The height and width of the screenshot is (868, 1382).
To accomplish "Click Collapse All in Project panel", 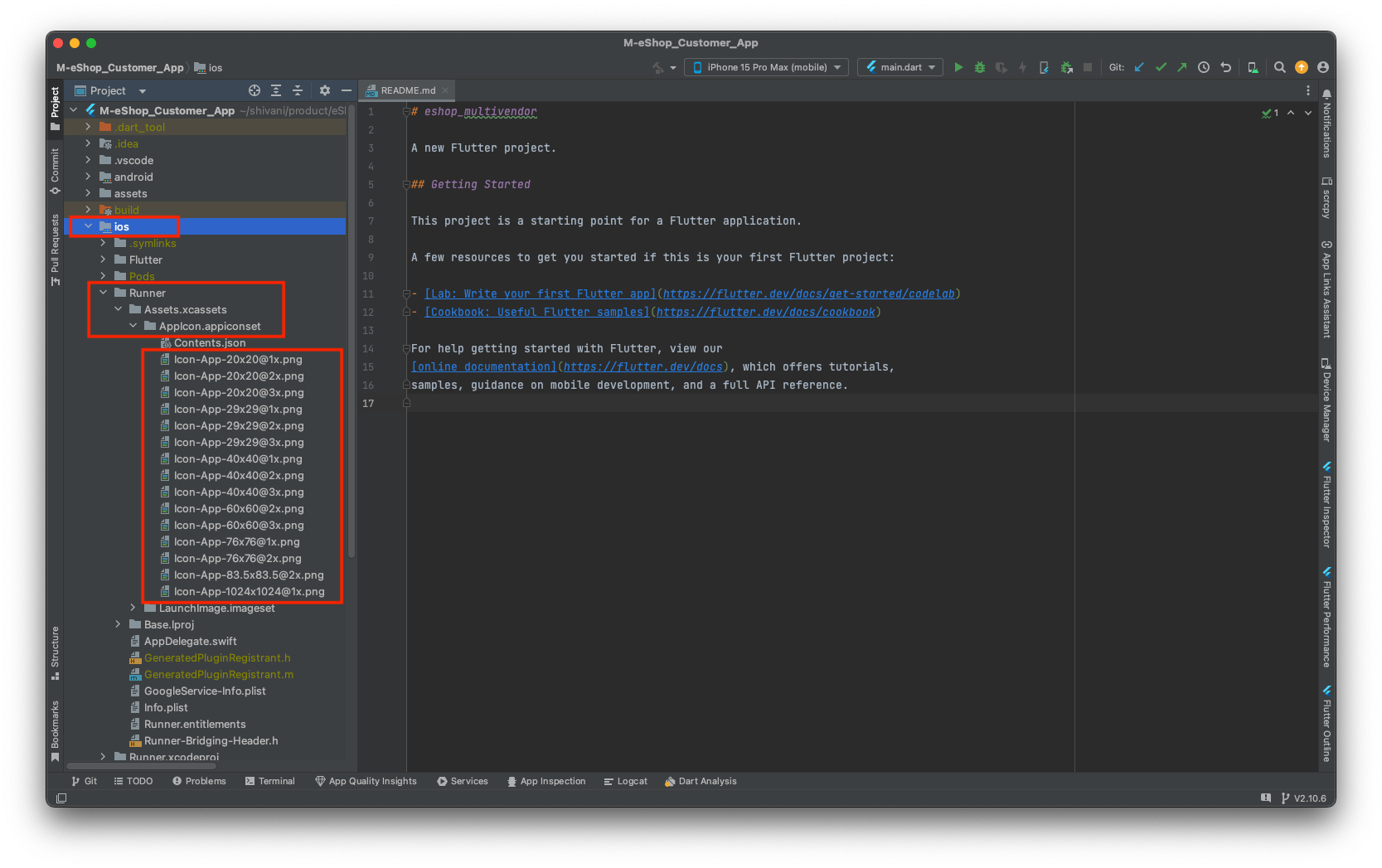I will (298, 90).
